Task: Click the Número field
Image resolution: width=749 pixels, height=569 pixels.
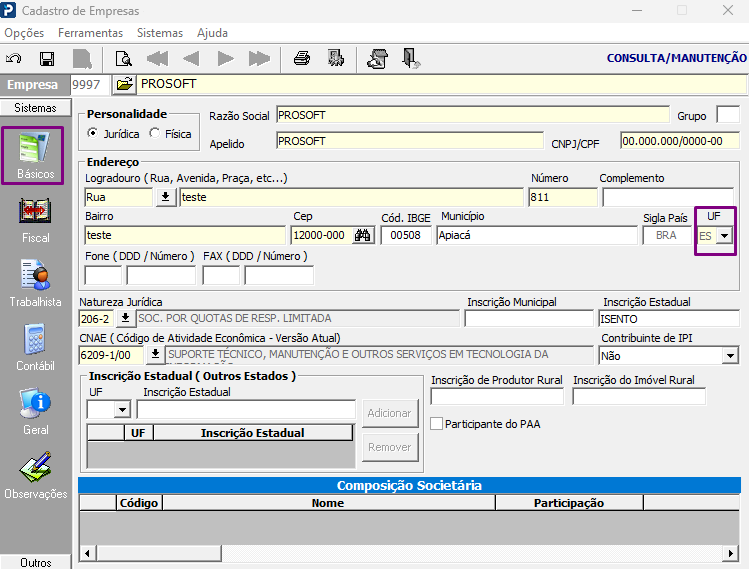Action: point(563,197)
